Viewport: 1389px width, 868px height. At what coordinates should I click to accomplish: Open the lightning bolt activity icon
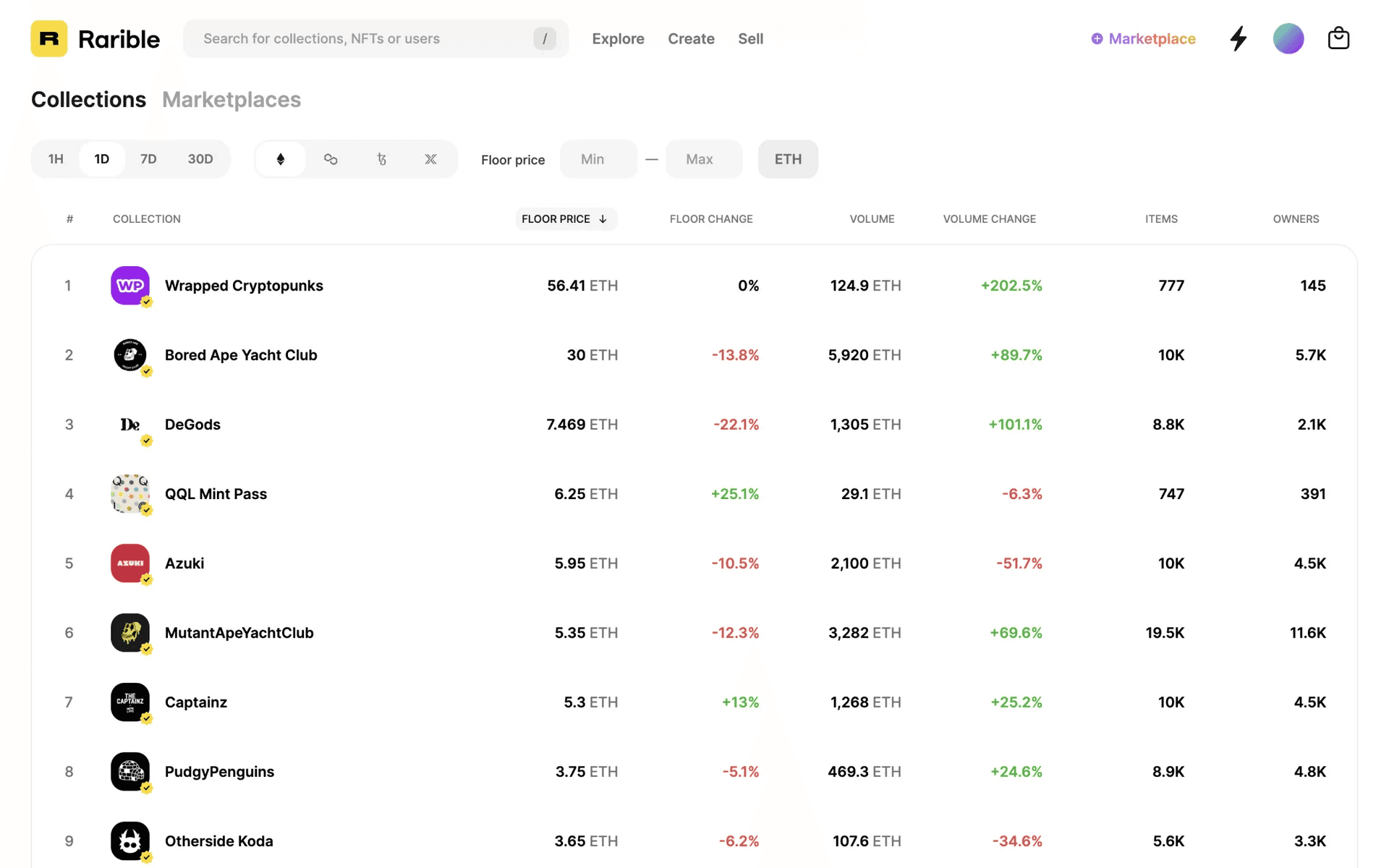[1238, 38]
